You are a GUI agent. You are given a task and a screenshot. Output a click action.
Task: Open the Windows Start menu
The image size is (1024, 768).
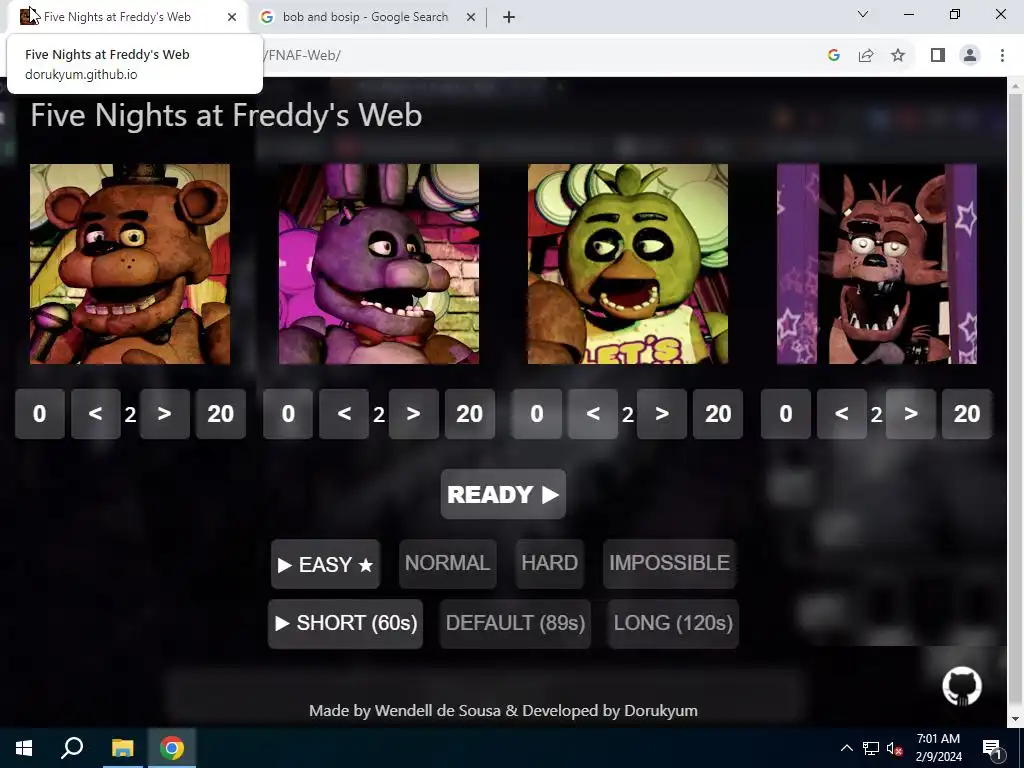pos(24,748)
